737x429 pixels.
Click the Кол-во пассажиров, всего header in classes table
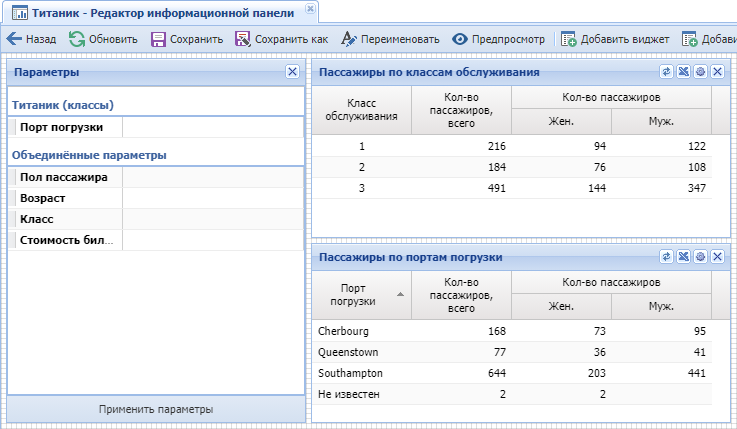coord(462,110)
